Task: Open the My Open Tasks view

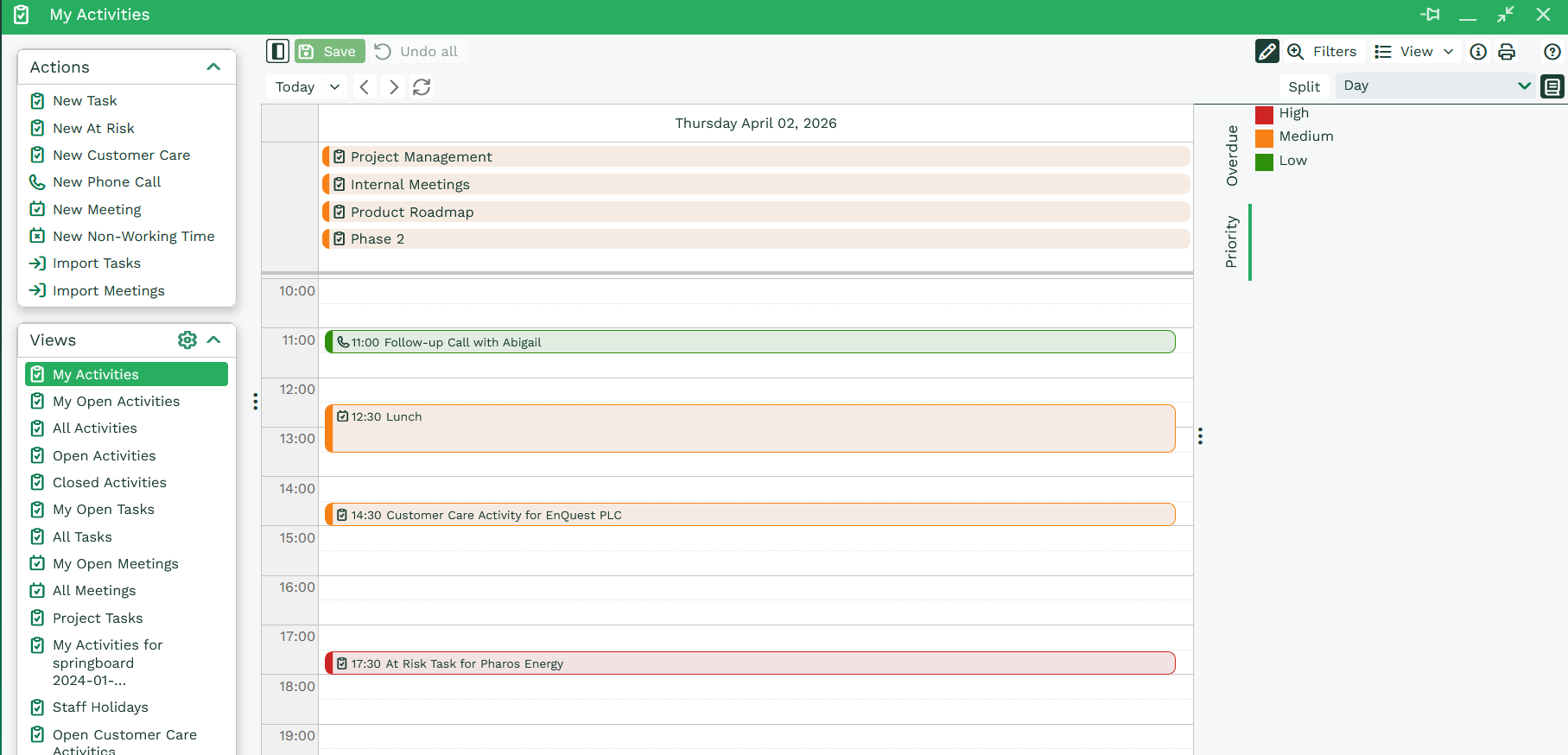Action: coord(104,510)
